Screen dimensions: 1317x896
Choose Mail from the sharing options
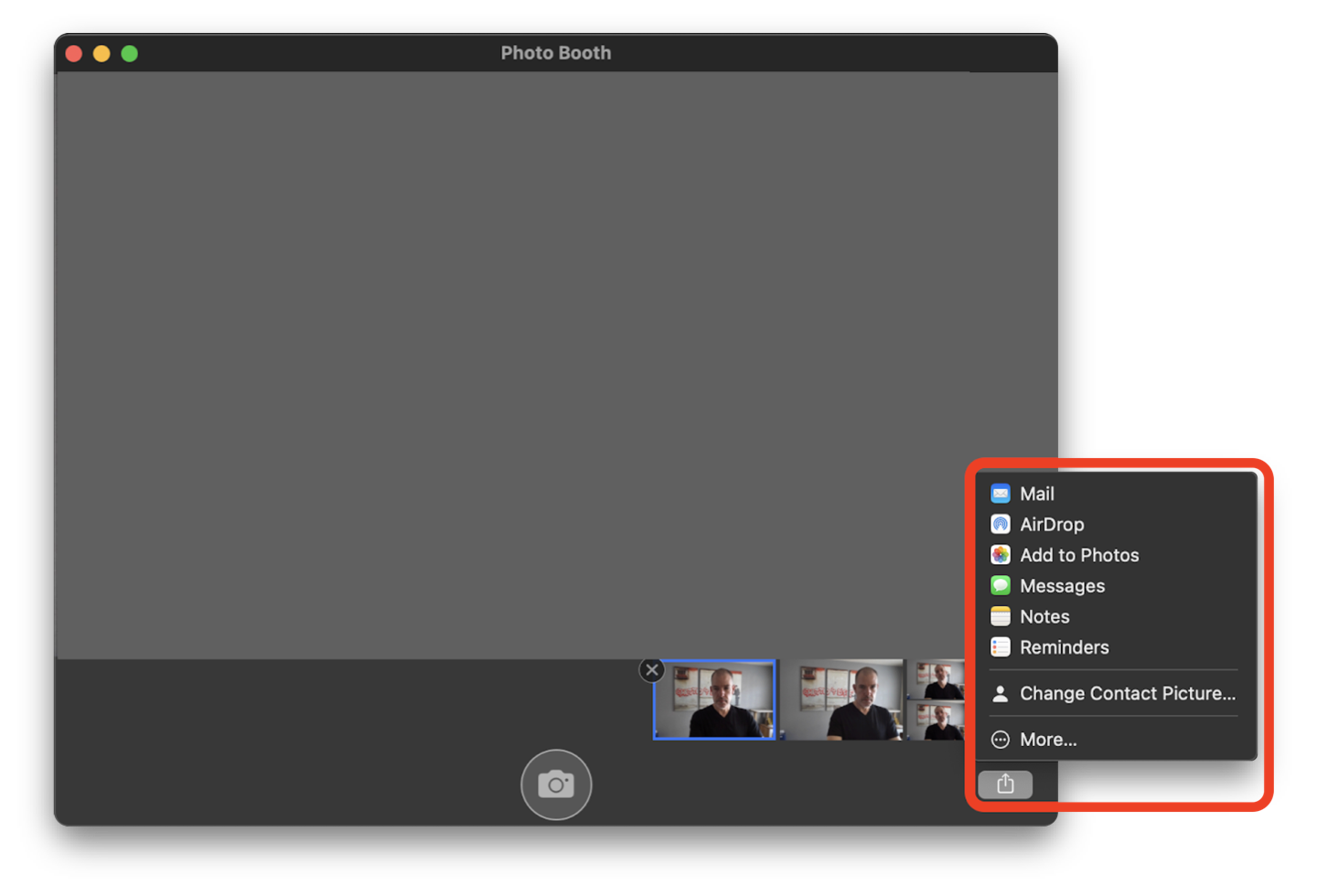click(x=1038, y=494)
